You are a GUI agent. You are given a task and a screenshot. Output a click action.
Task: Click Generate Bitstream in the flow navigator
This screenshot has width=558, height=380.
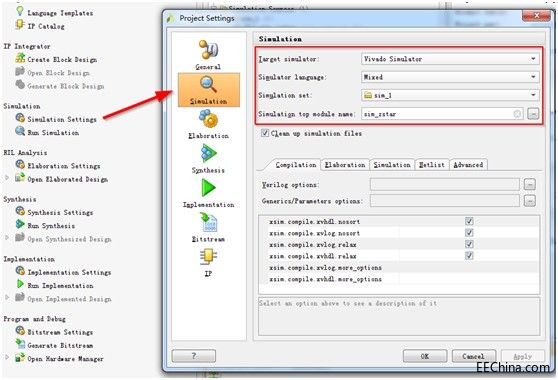pyautogui.click(x=60, y=345)
